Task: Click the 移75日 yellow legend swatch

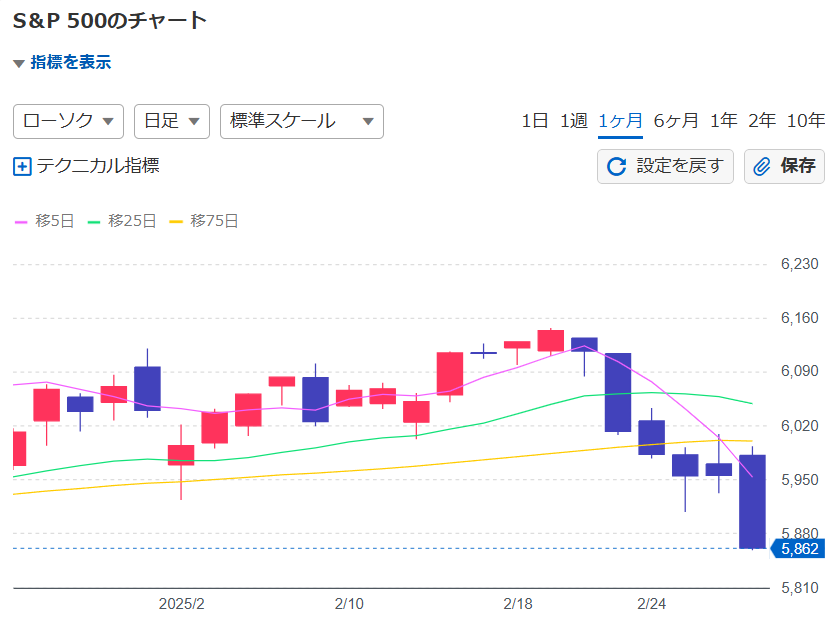Action: (x=176, y=222)
